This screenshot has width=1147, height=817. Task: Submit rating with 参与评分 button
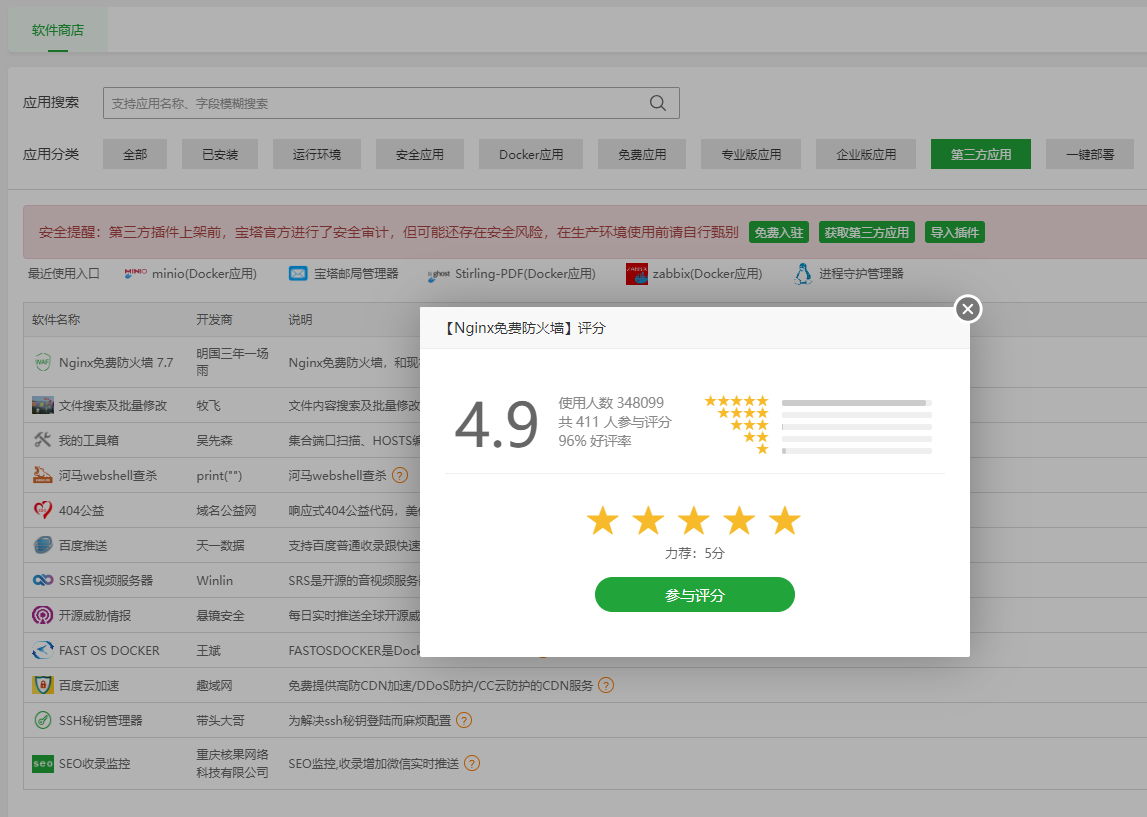tap(694, 595)
